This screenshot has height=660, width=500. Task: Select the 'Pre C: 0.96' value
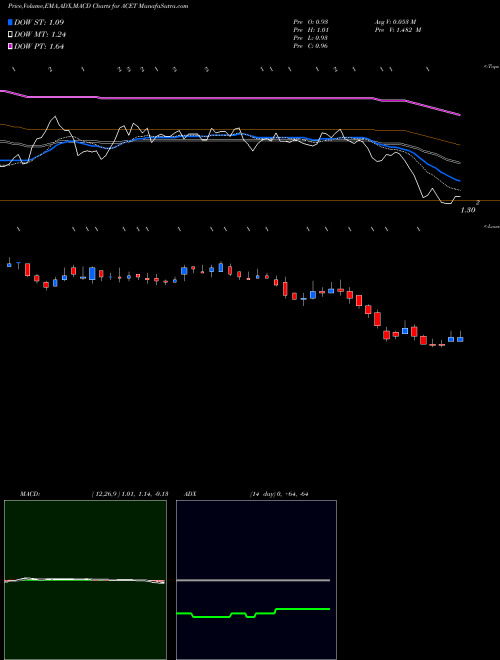click(x=311, y=46)
